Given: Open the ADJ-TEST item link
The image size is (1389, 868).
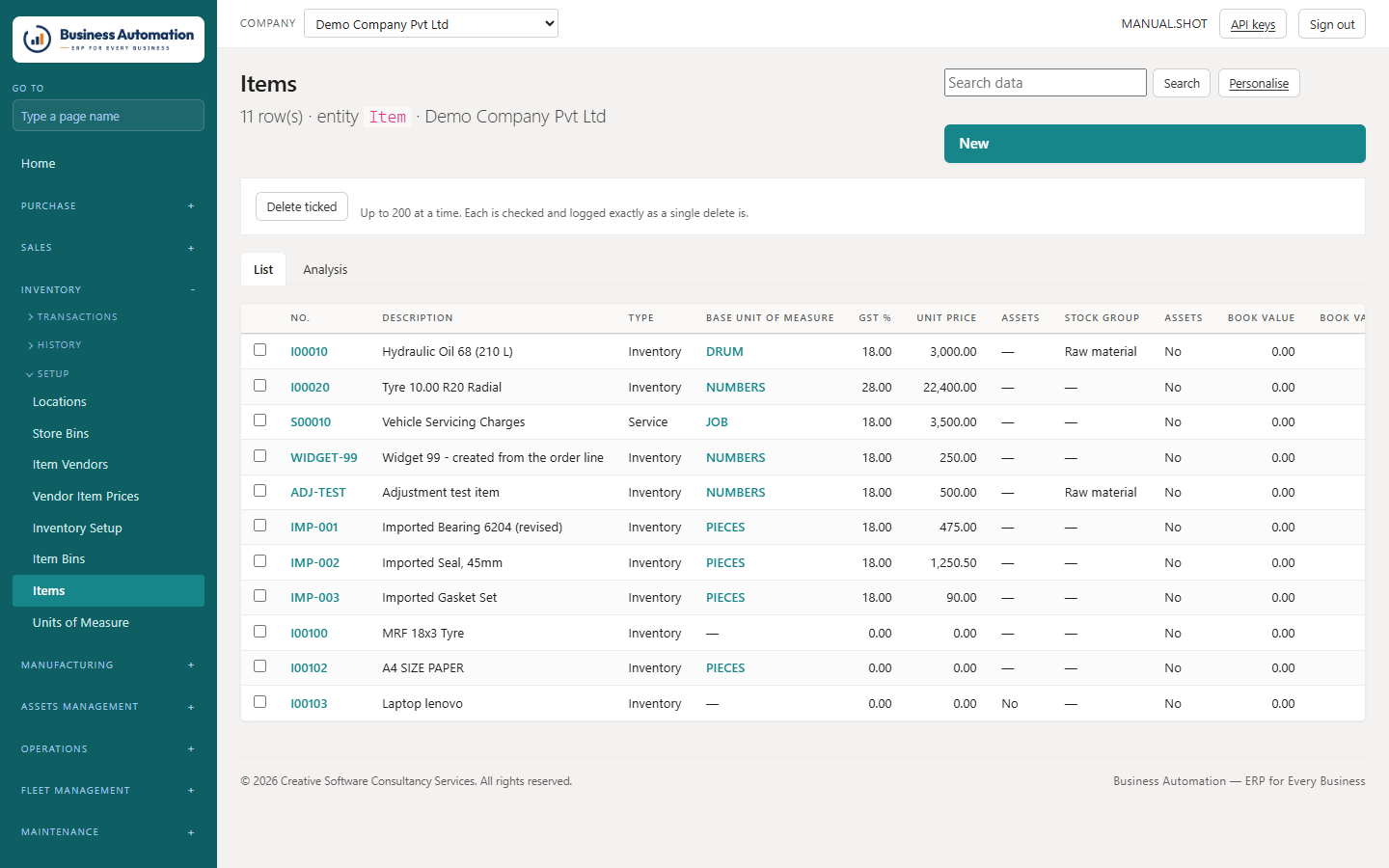Looking at the screenshot, I should tap(318, 493).
